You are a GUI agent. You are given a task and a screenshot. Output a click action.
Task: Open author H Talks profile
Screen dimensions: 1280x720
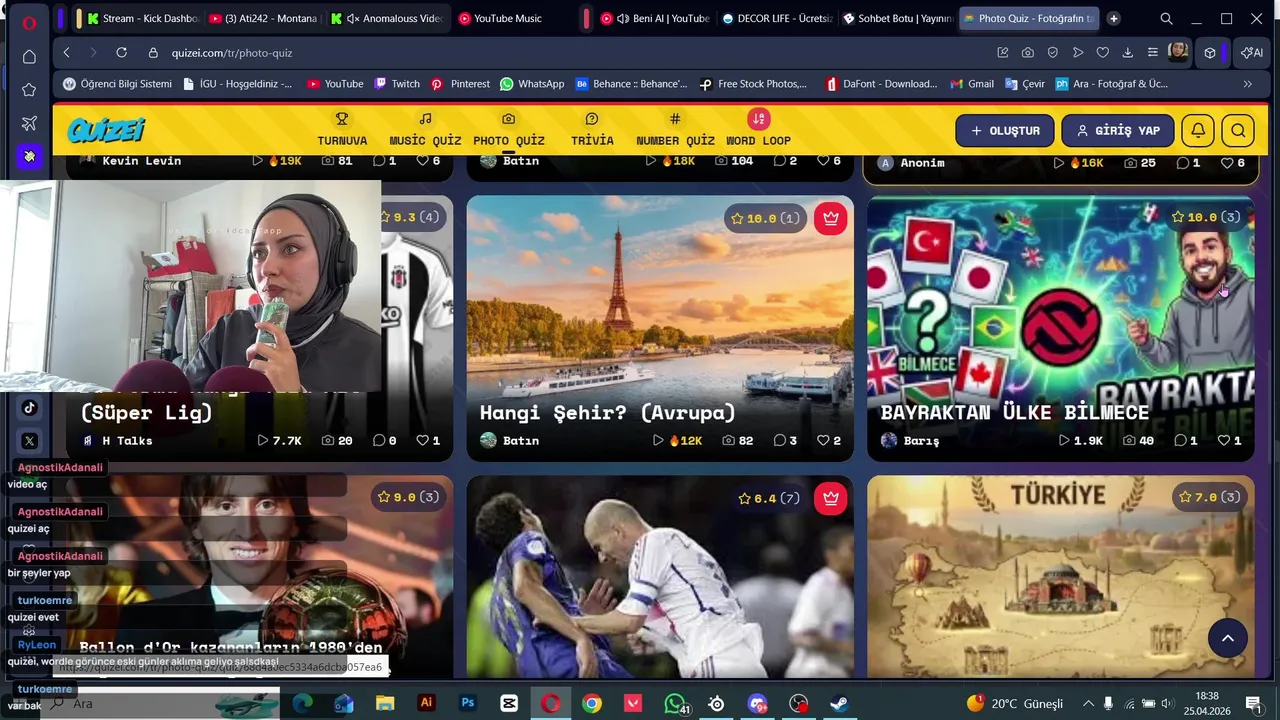click(116, 440)
